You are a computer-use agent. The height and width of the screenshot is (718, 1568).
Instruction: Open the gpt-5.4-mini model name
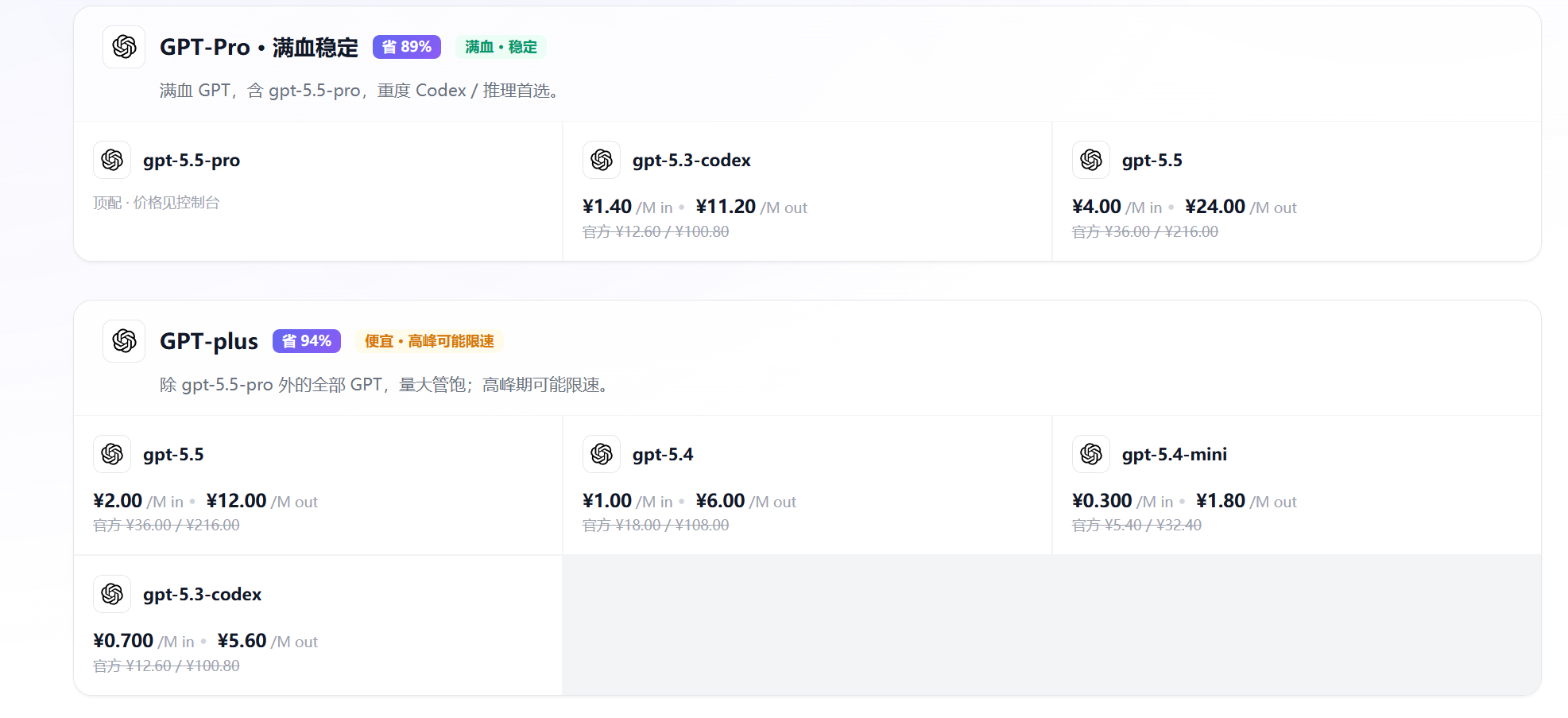(x=1175, y=455)
